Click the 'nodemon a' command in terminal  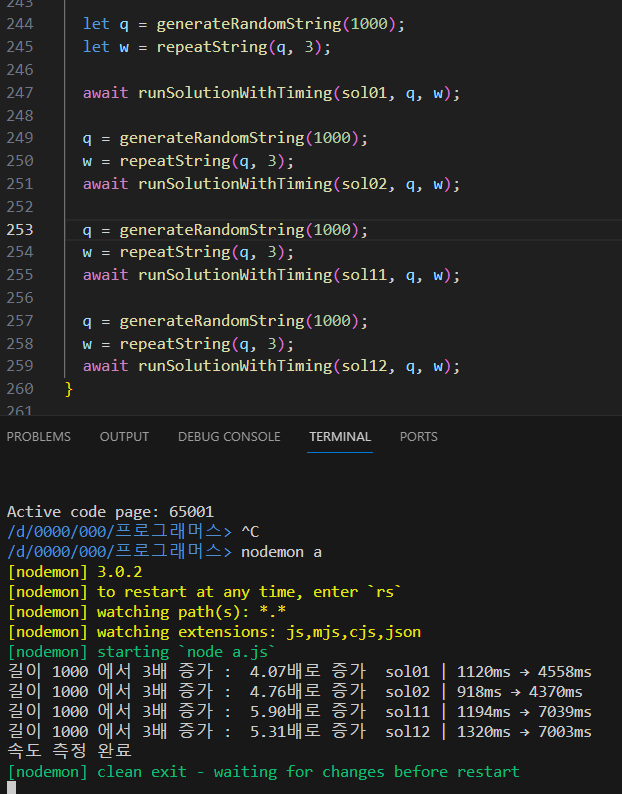(x=281, y=552)
